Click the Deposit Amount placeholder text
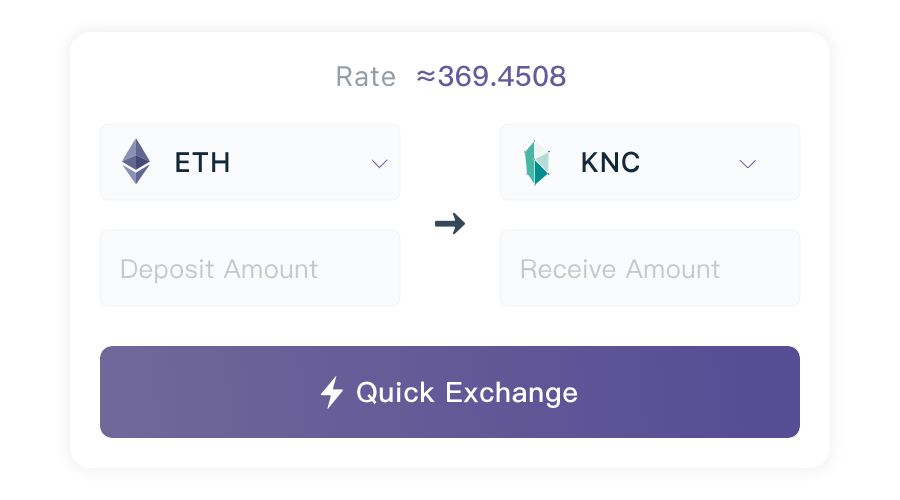Image resolution: width=900 pixels, height=500 pixels. 219,269
